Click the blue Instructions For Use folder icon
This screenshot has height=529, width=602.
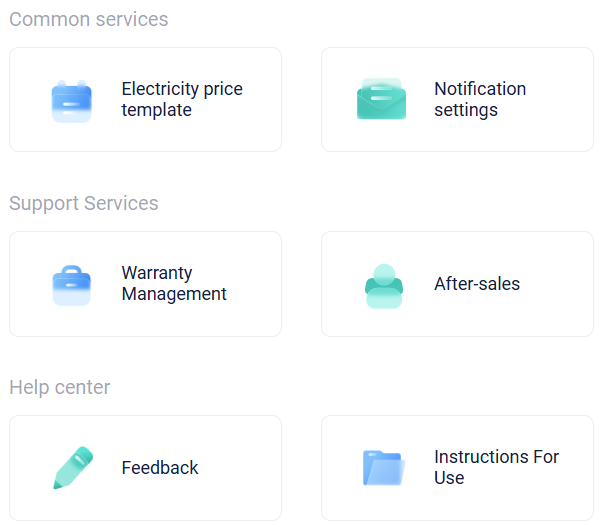pyautogui.click(x=382, y=468)
